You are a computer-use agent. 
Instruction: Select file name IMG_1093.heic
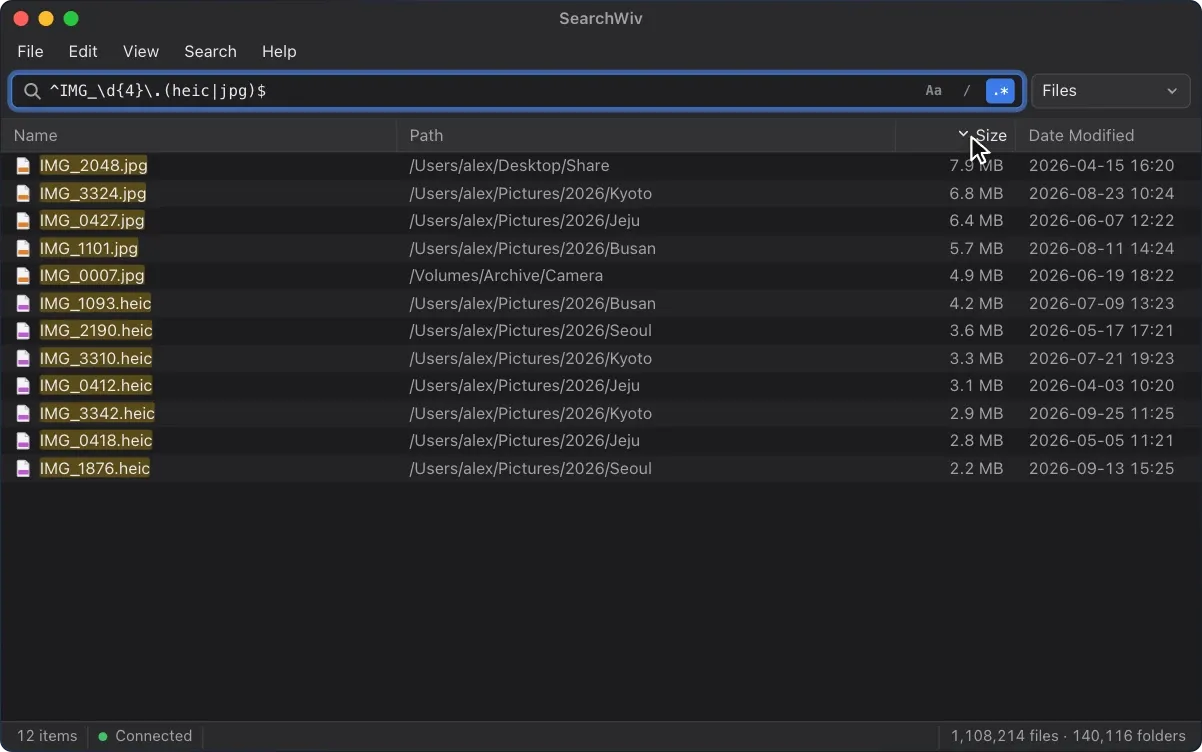[95, 303]
